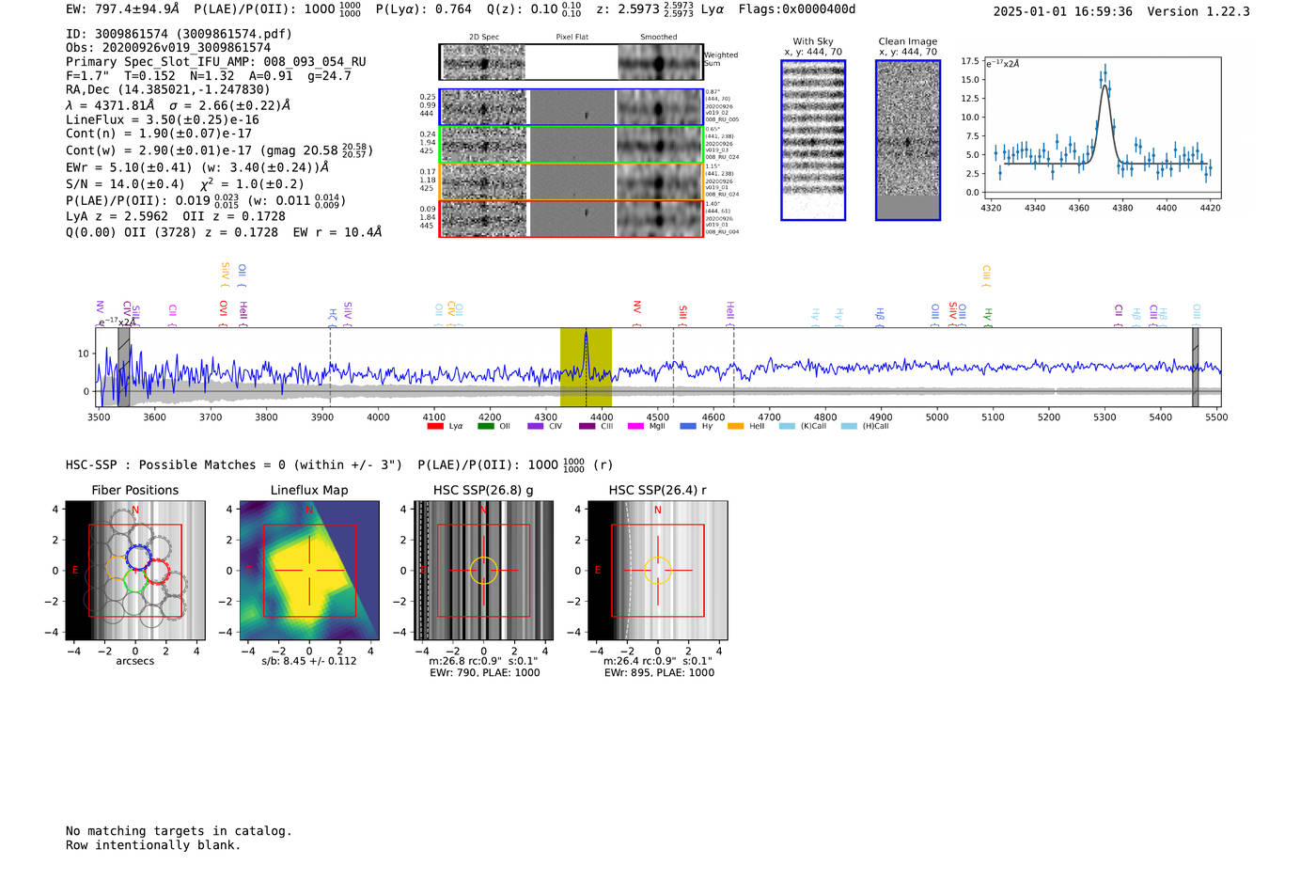Image resolution: width=1316 pixels, height=896 pixels.
Task: Click the red OVI line label
Action: (x=224, y=312)
